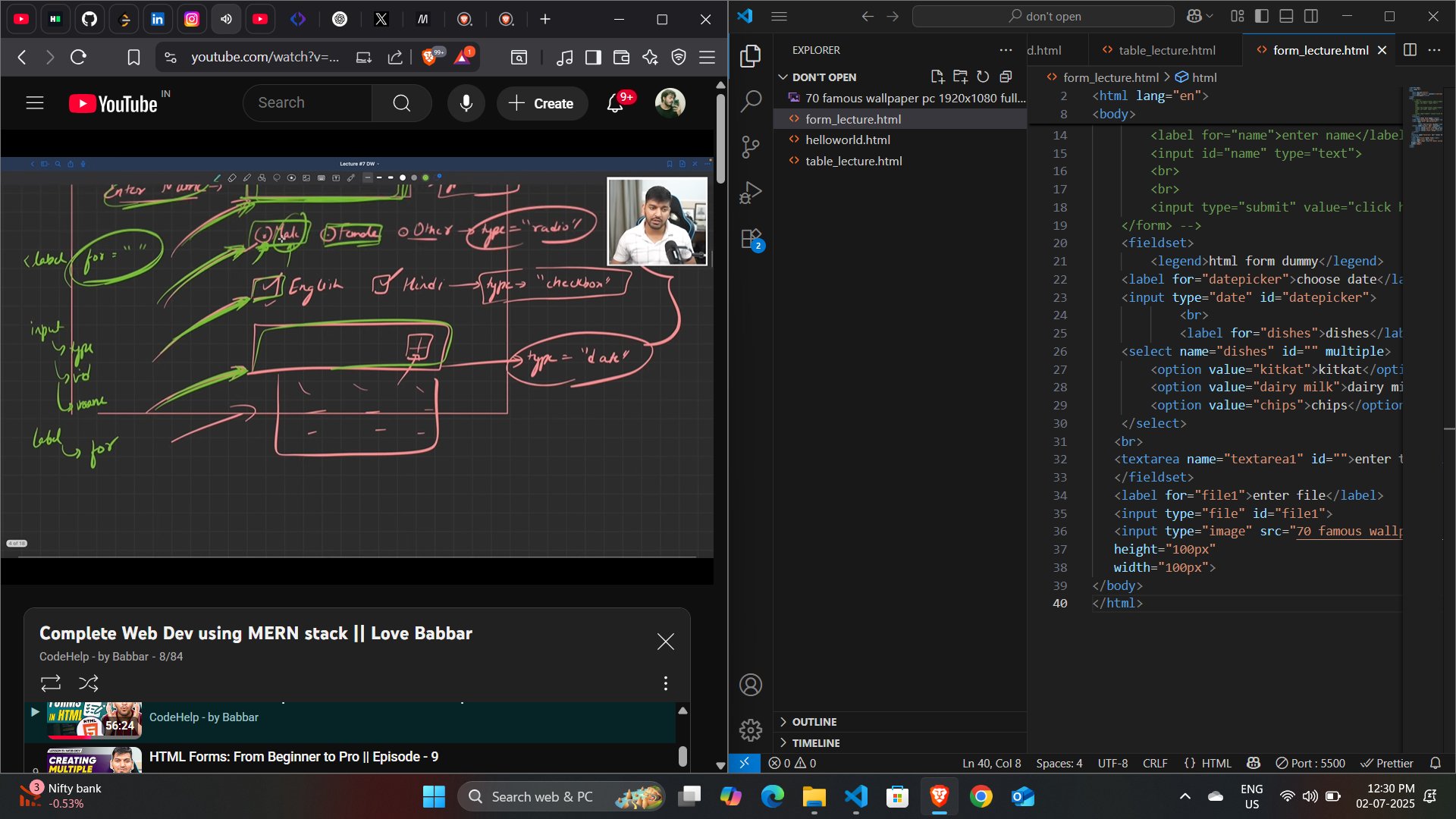Click New File icon in Explorer

[937, 77]
